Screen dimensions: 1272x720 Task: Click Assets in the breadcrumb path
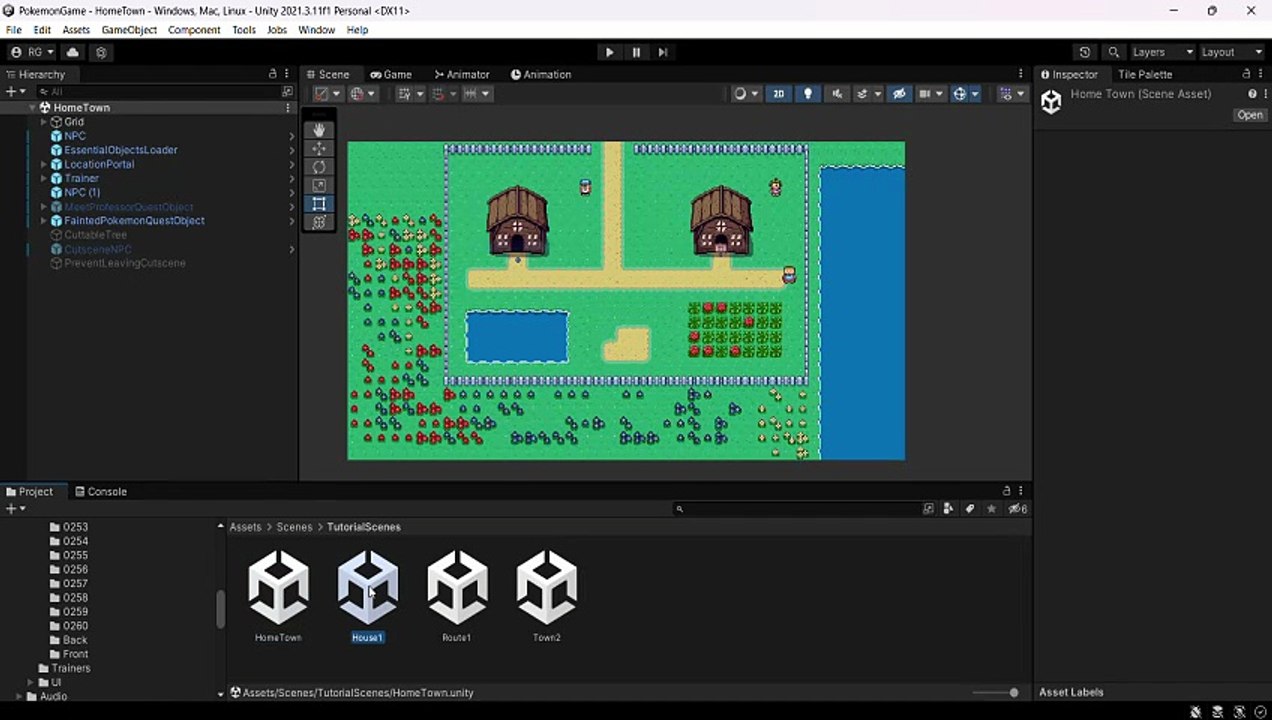(246, 527)
